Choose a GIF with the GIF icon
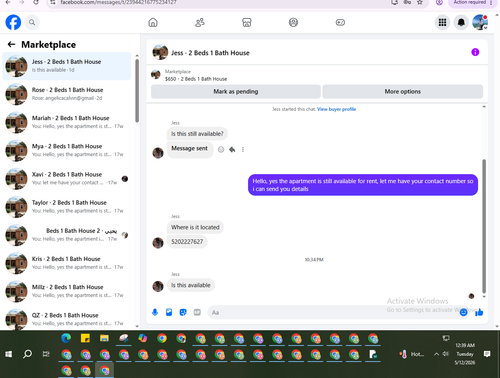 click(x=197, y=312)
